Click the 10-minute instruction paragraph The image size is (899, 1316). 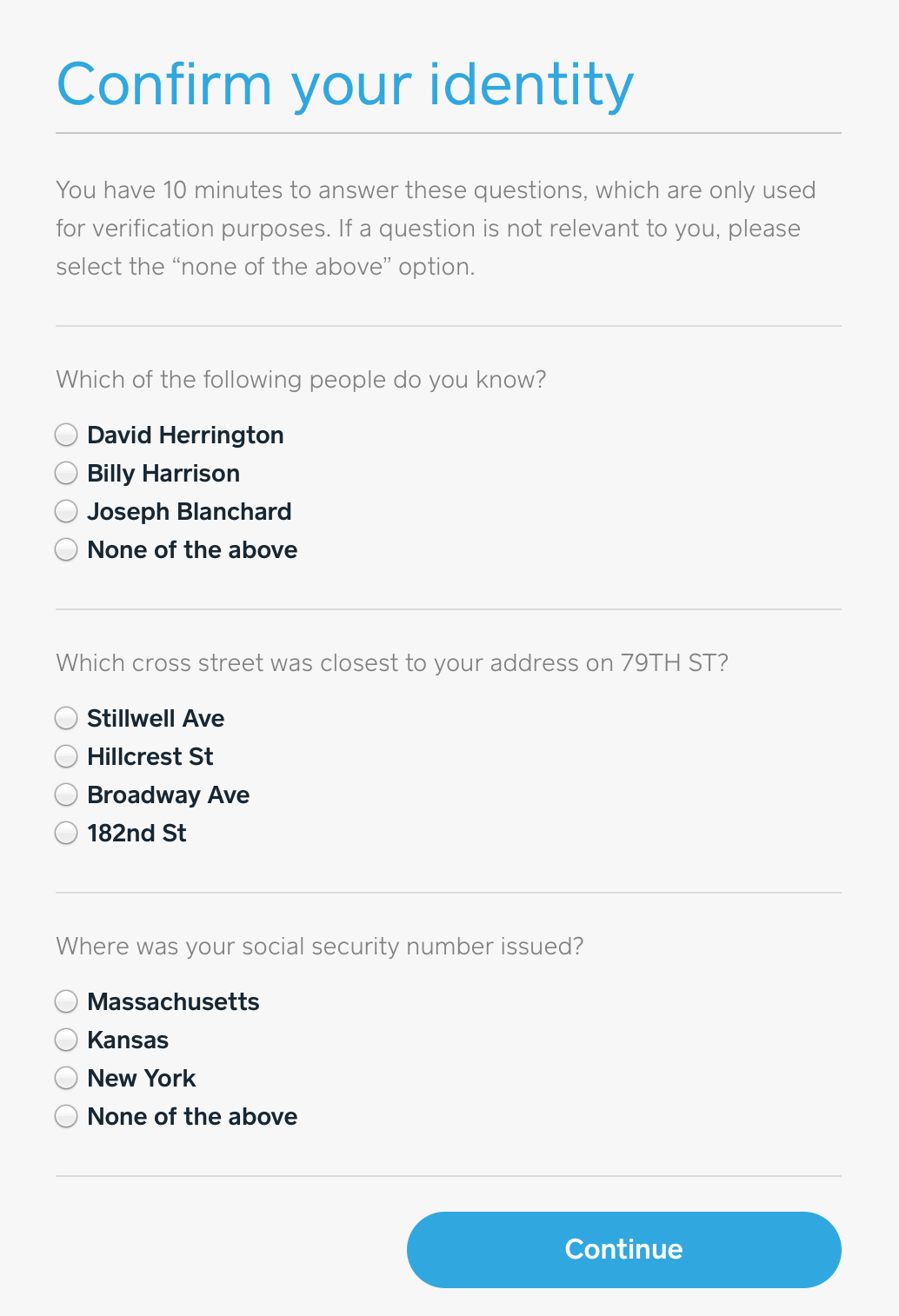[435, 228]
